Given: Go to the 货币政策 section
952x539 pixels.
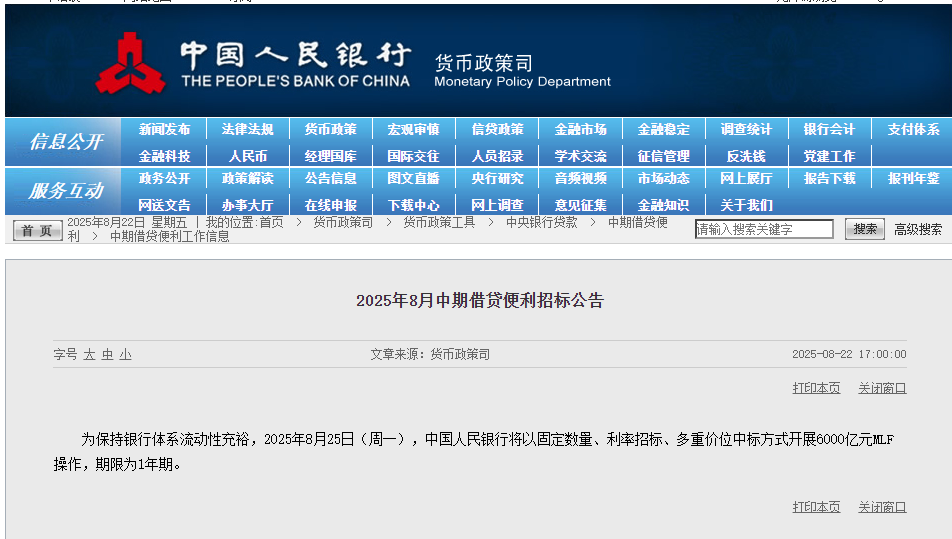Looking at the screenshot, I should (330, 129).
